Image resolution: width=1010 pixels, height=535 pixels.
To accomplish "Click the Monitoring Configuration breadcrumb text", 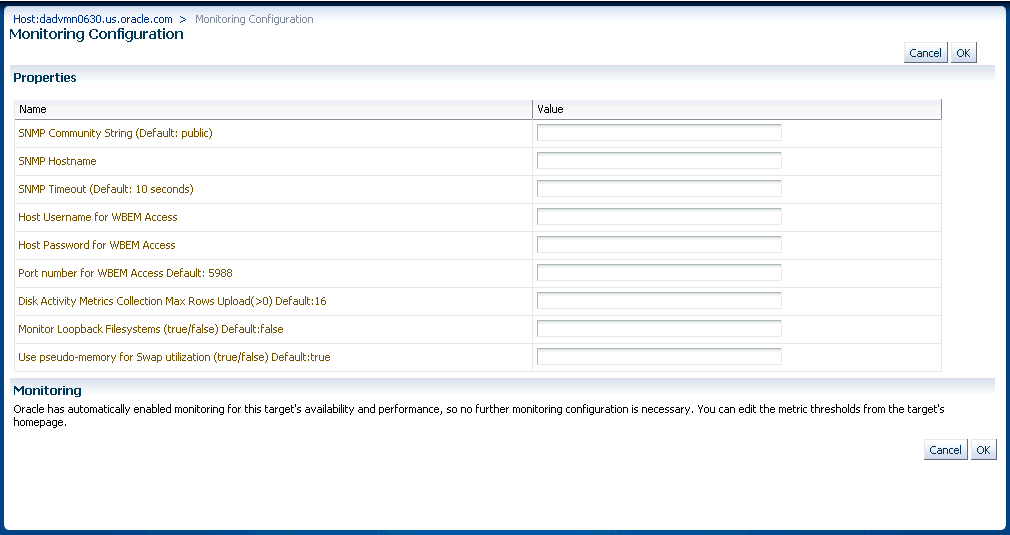I will [254, 19].
